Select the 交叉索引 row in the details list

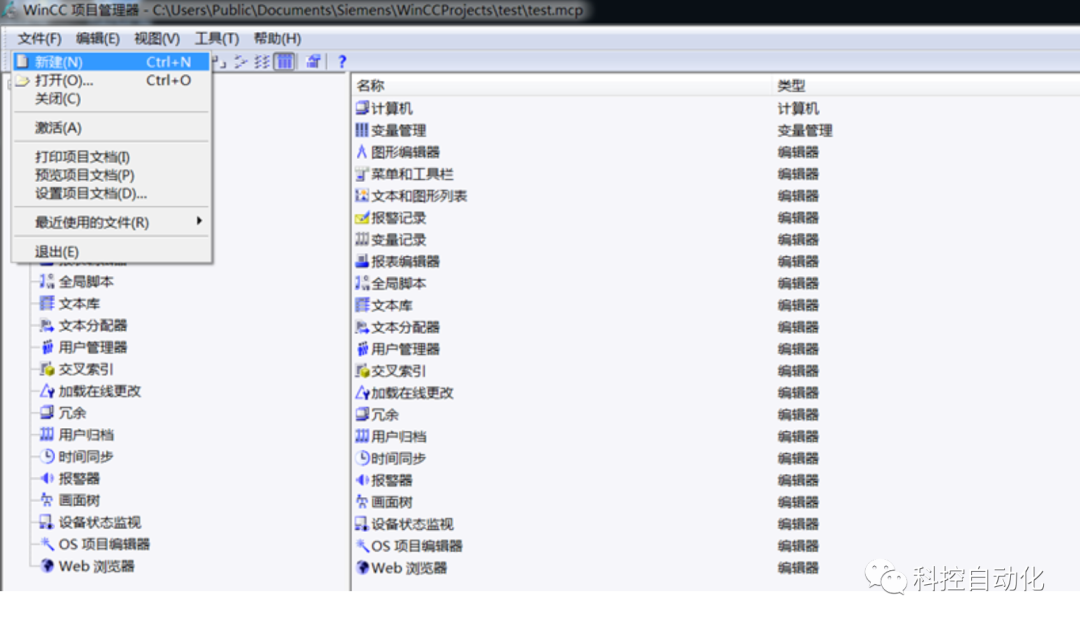pyautogui.click(x=716, y=371)
